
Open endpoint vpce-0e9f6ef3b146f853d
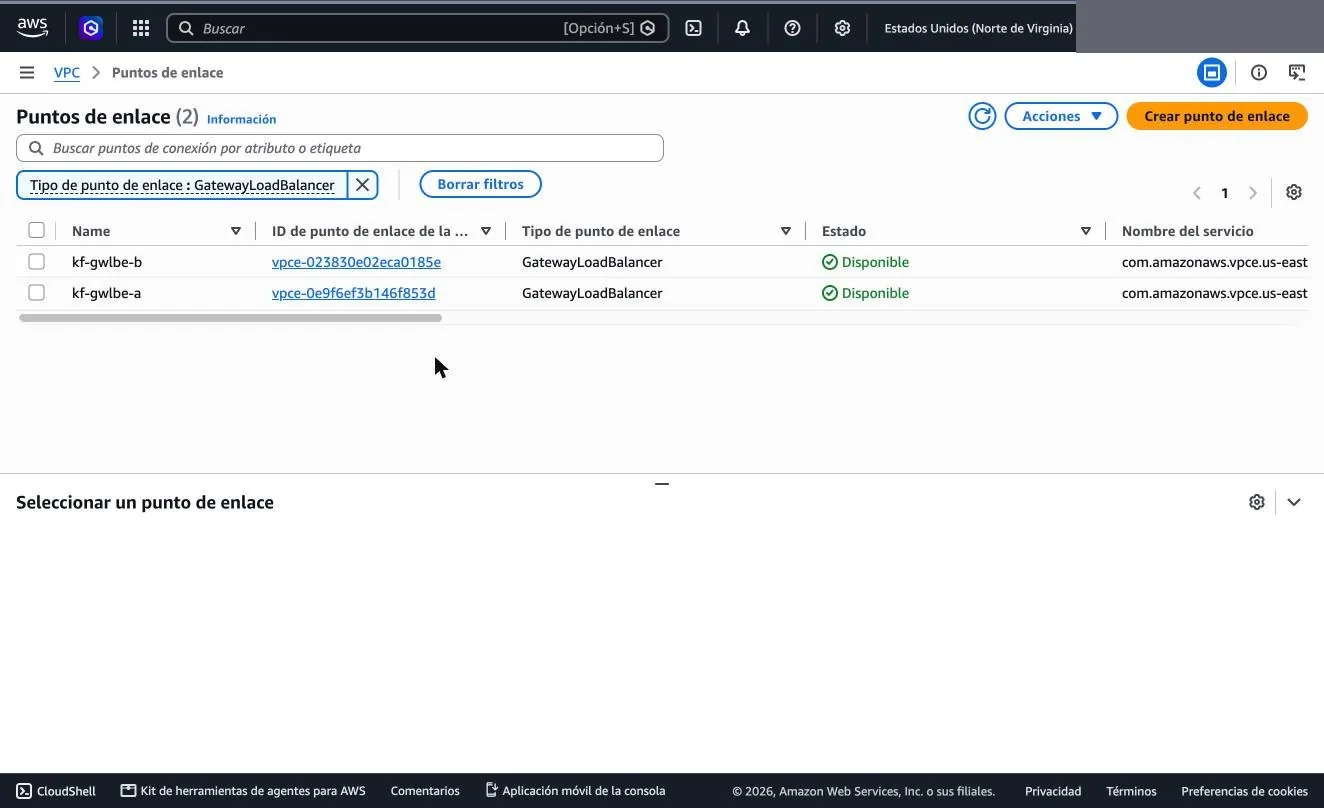354,293
